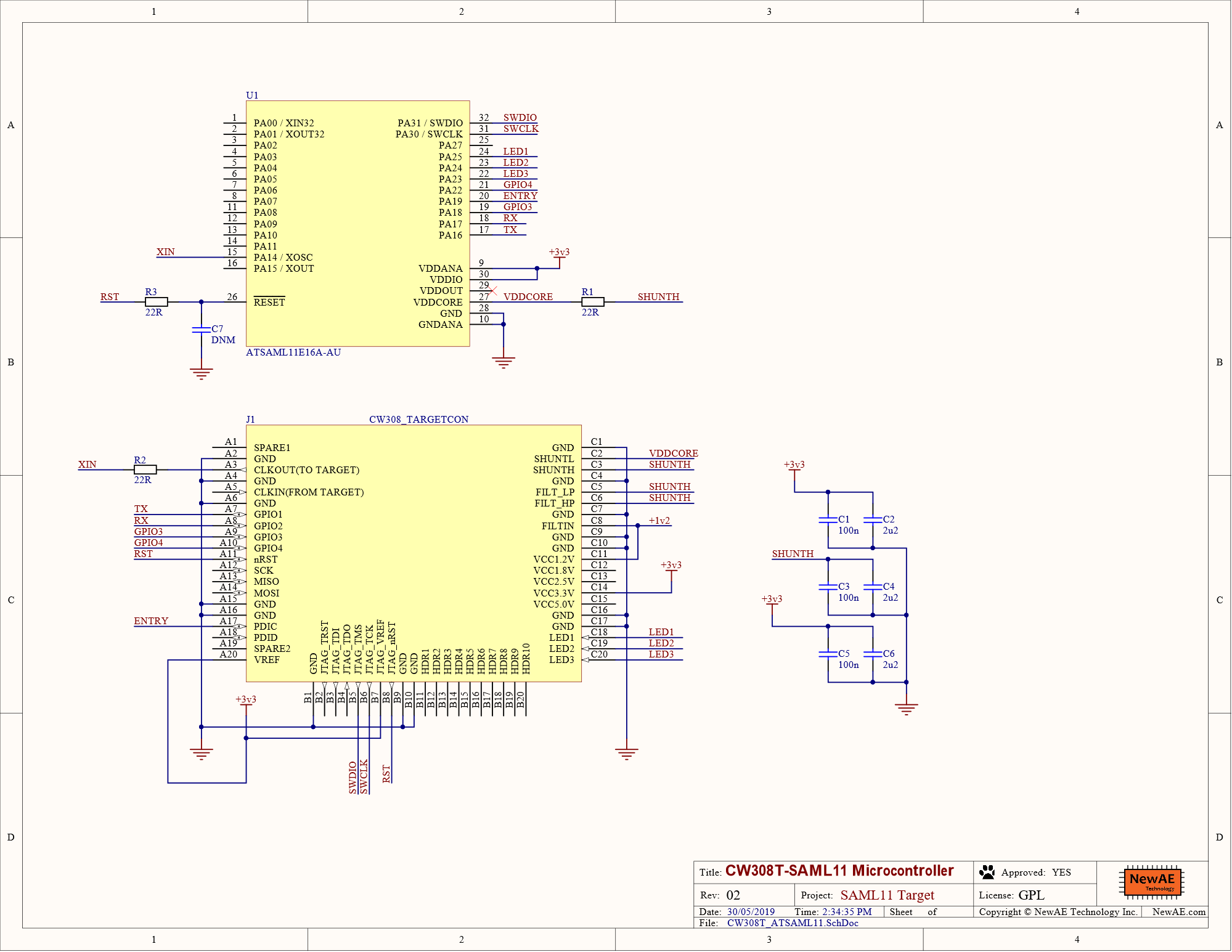
Task: Click the GPL license text
Action: (1031, 895)
